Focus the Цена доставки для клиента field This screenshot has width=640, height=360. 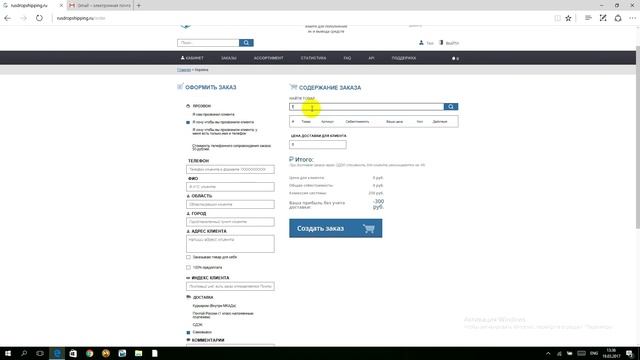tap(318, 144)
